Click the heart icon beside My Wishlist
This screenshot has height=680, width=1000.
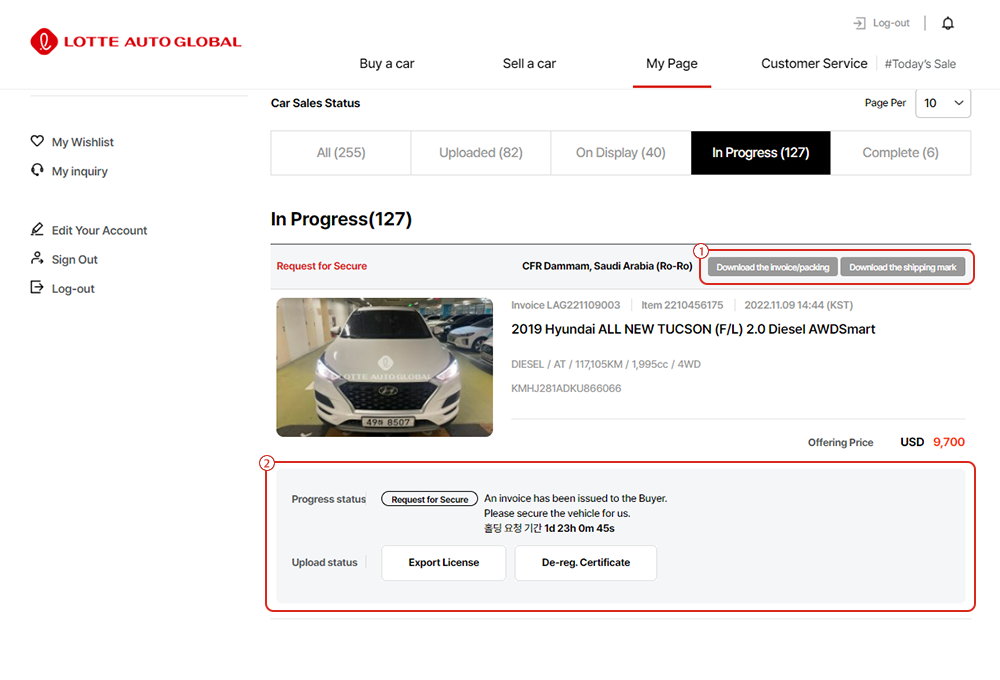click(37, 141)
